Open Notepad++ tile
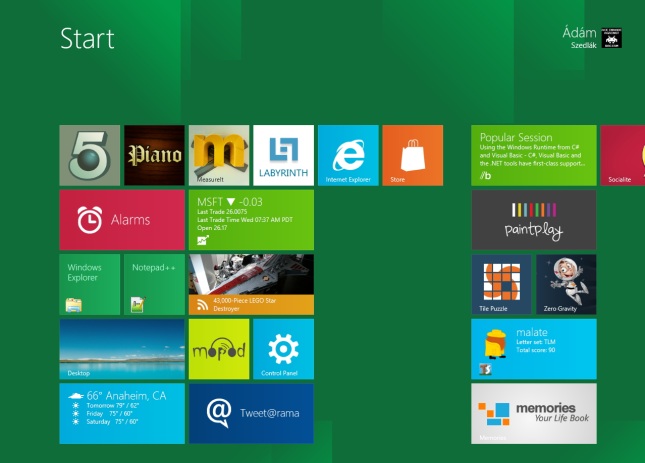 coord(154,285)
